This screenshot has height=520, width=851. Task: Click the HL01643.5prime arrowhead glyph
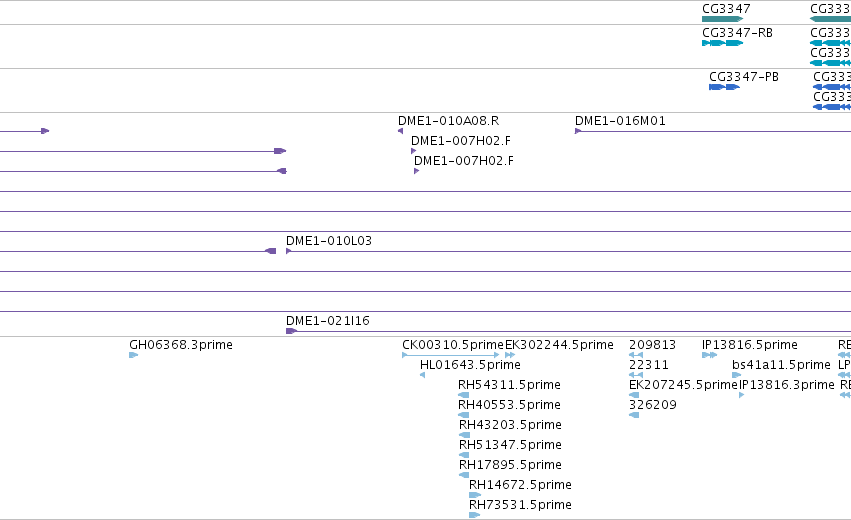click(422, 375)
